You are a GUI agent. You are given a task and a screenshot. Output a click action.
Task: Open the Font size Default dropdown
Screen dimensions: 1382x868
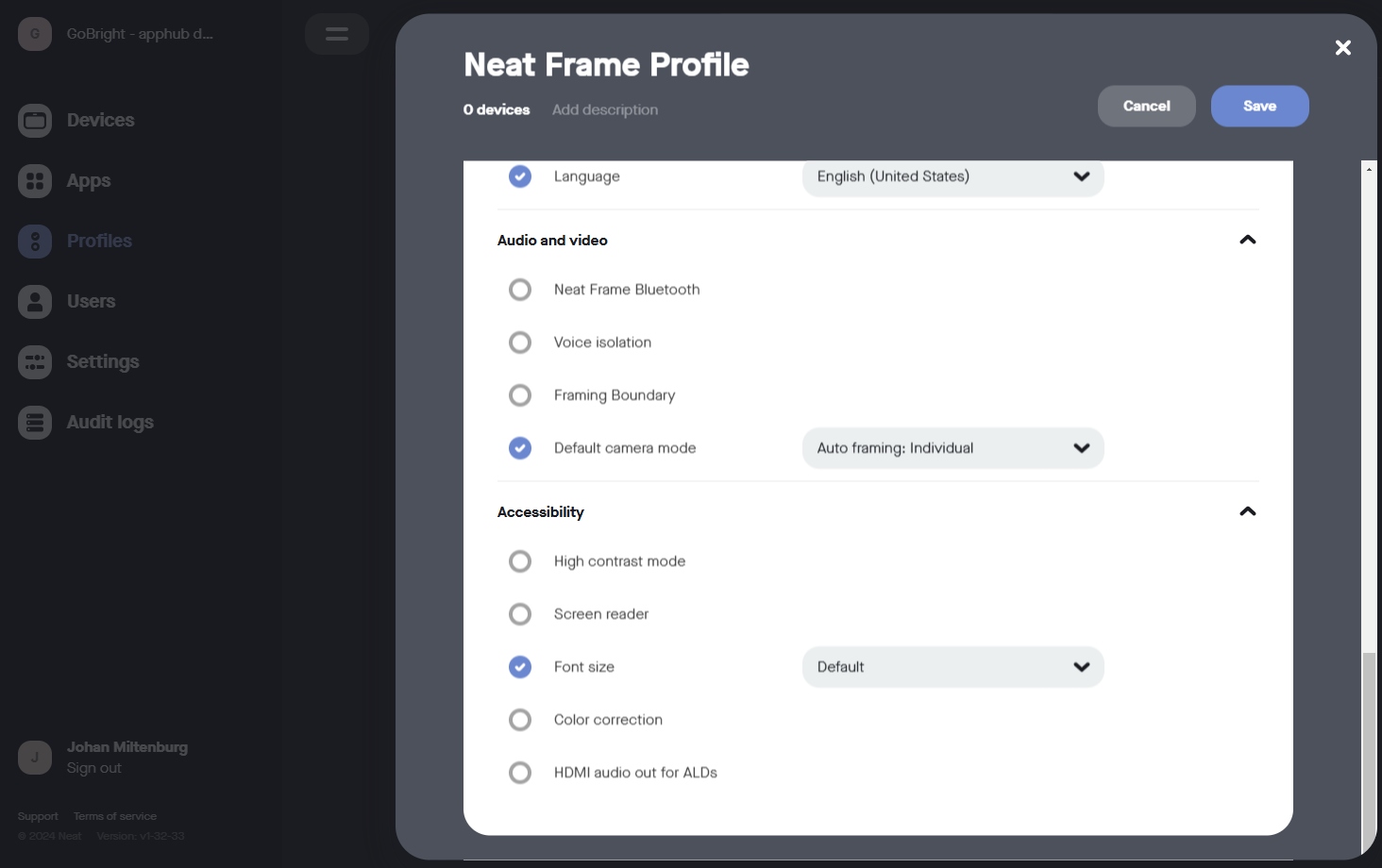click(x=952, y=667)
